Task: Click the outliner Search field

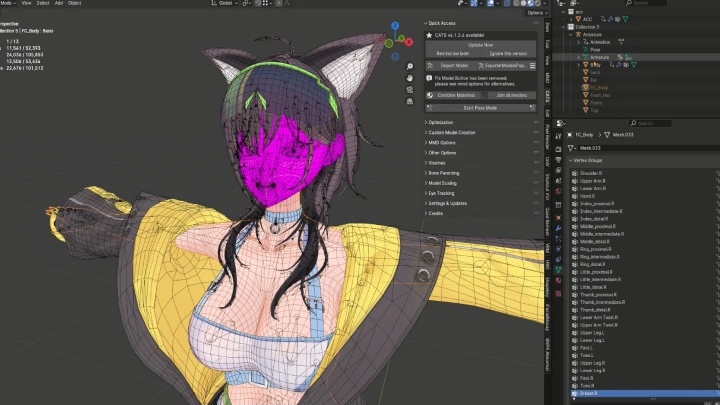Action: tap(646, 3)
